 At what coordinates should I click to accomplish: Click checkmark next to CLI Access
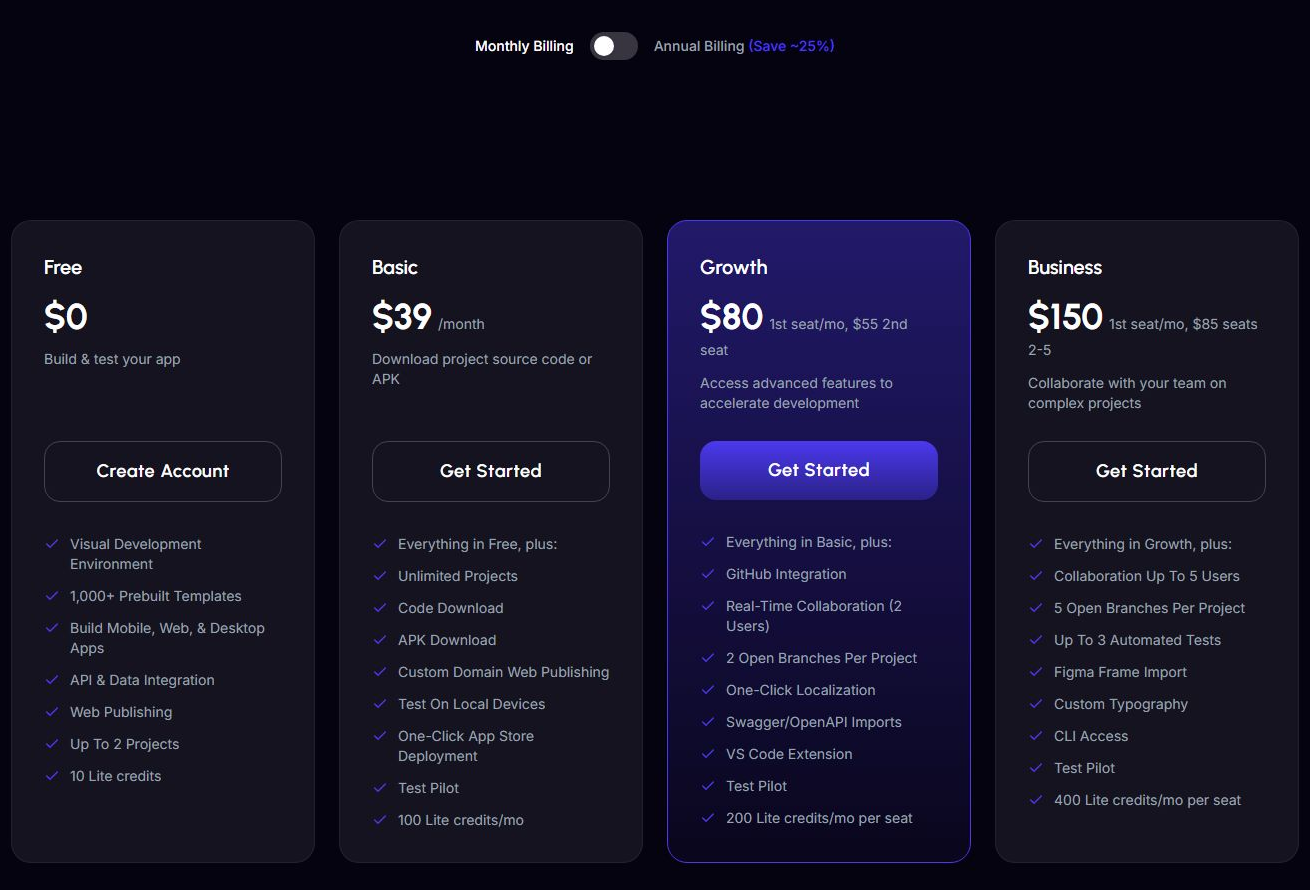click(1035, 736)
